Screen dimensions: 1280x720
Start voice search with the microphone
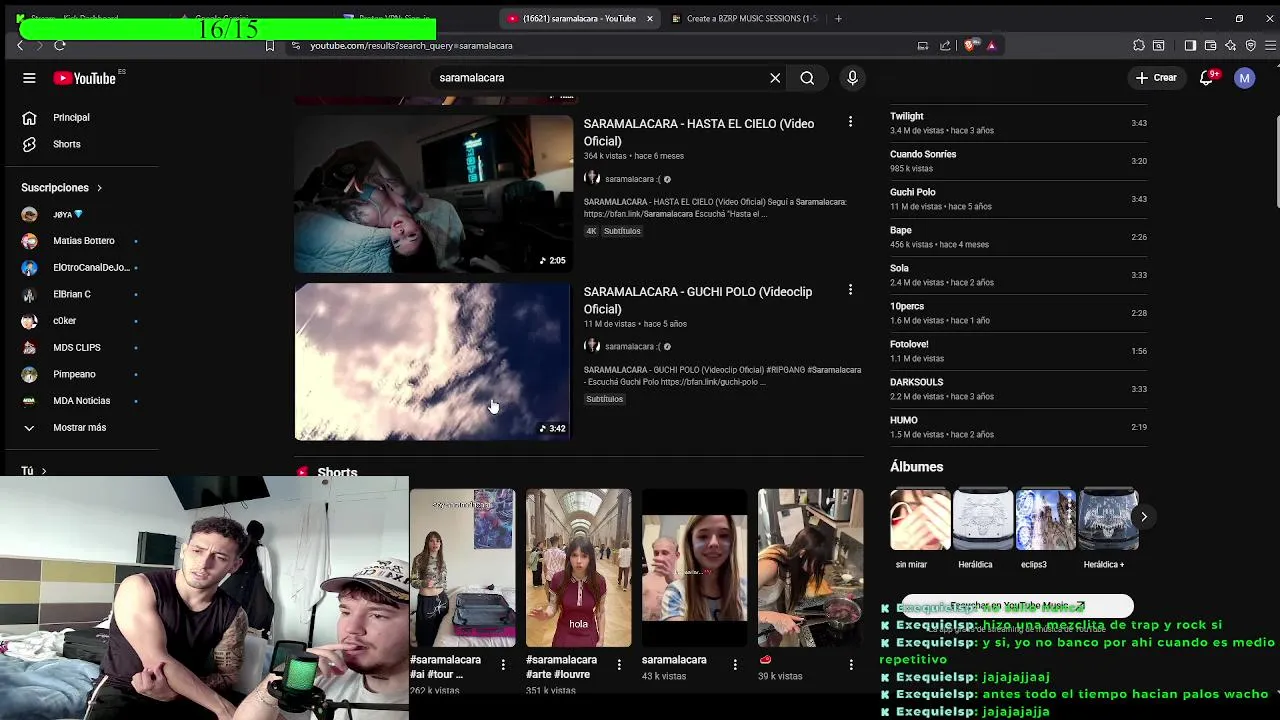pos(852,78)
